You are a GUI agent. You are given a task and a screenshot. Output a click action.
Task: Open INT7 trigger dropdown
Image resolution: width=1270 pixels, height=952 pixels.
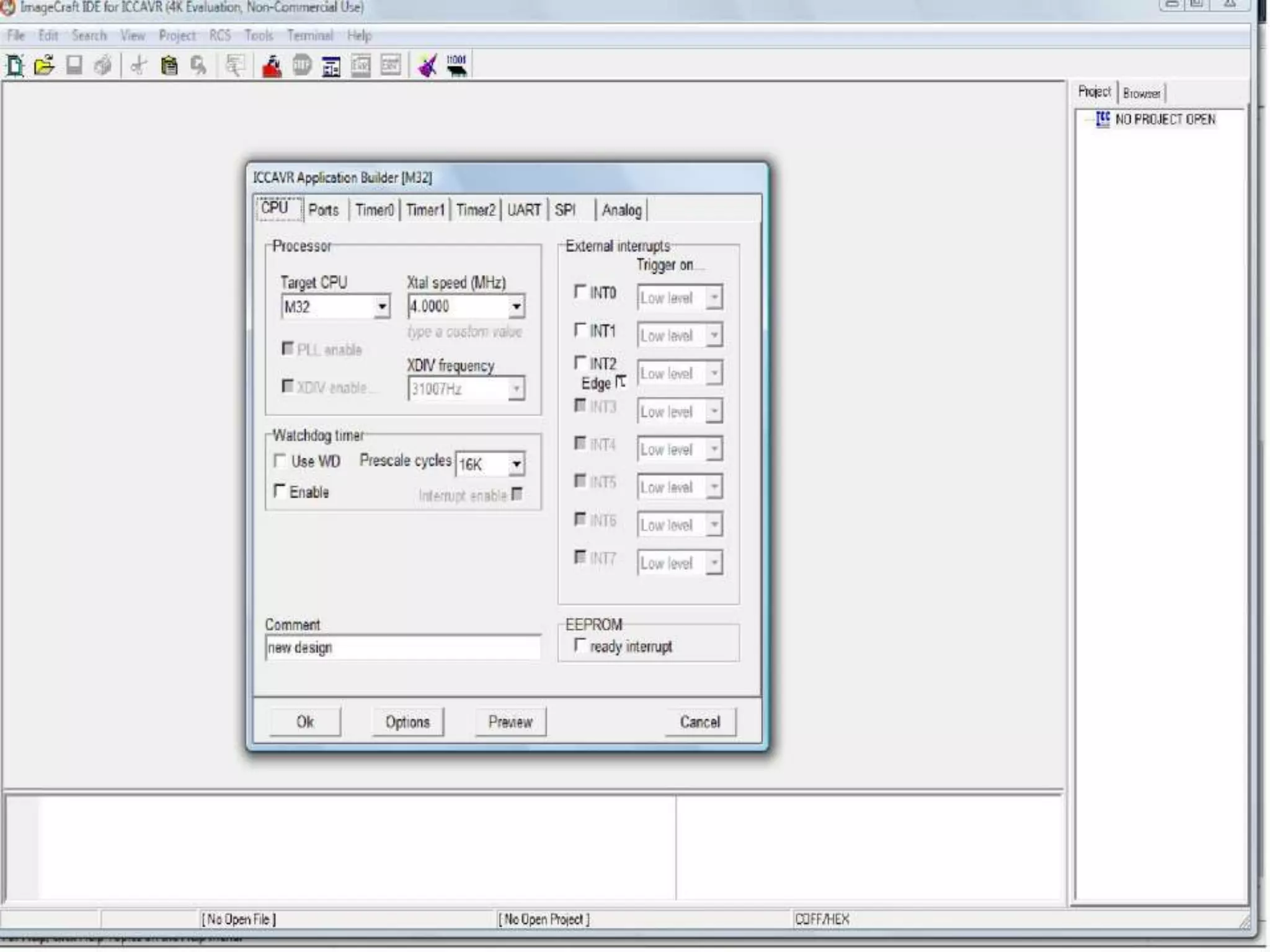714,563
